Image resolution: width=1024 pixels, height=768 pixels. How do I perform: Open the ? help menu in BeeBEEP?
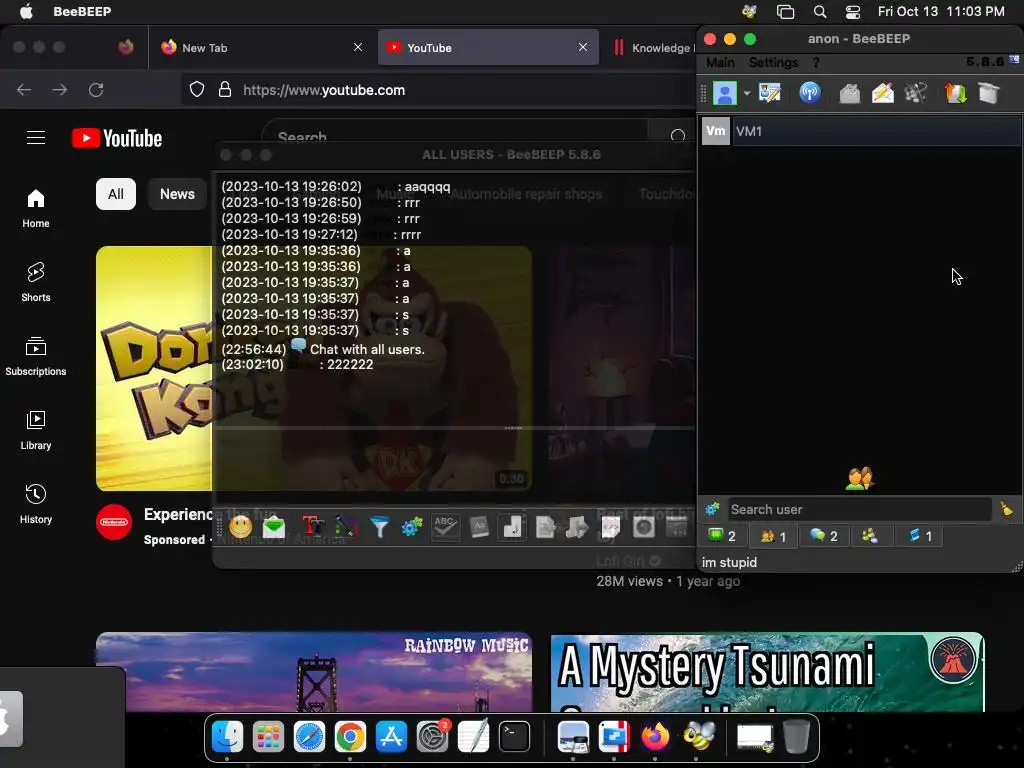816,63
